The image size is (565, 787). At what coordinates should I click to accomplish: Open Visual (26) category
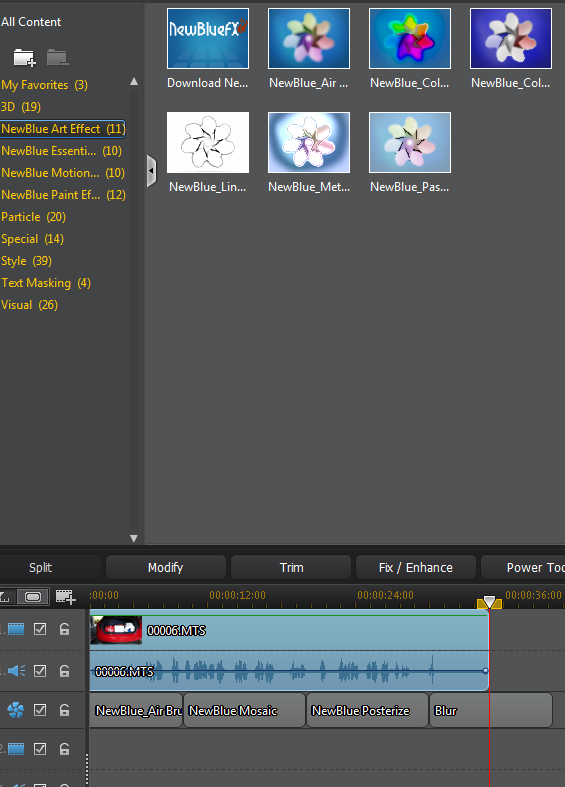point(29,306)
